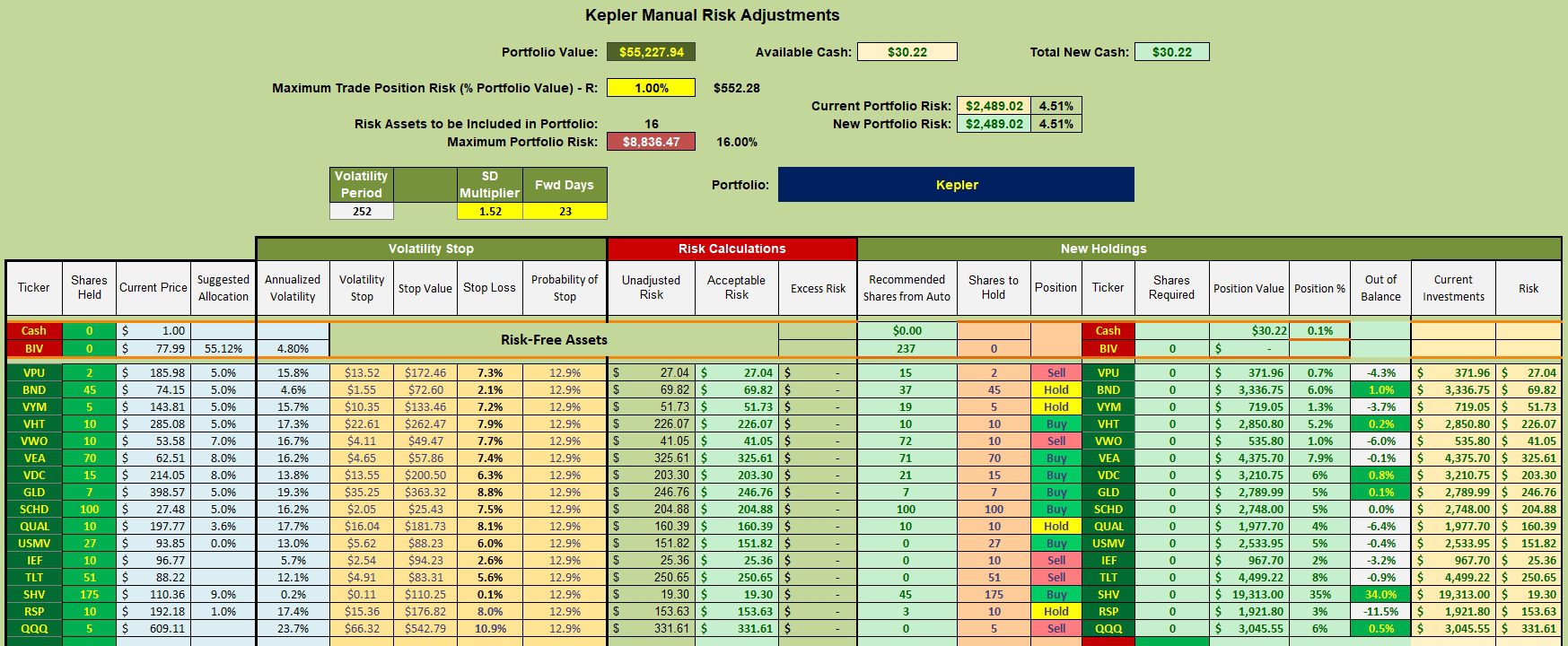Select BND position value 3,336.75
This screenshot has width=1568, height=646.
click(1248, 390)
